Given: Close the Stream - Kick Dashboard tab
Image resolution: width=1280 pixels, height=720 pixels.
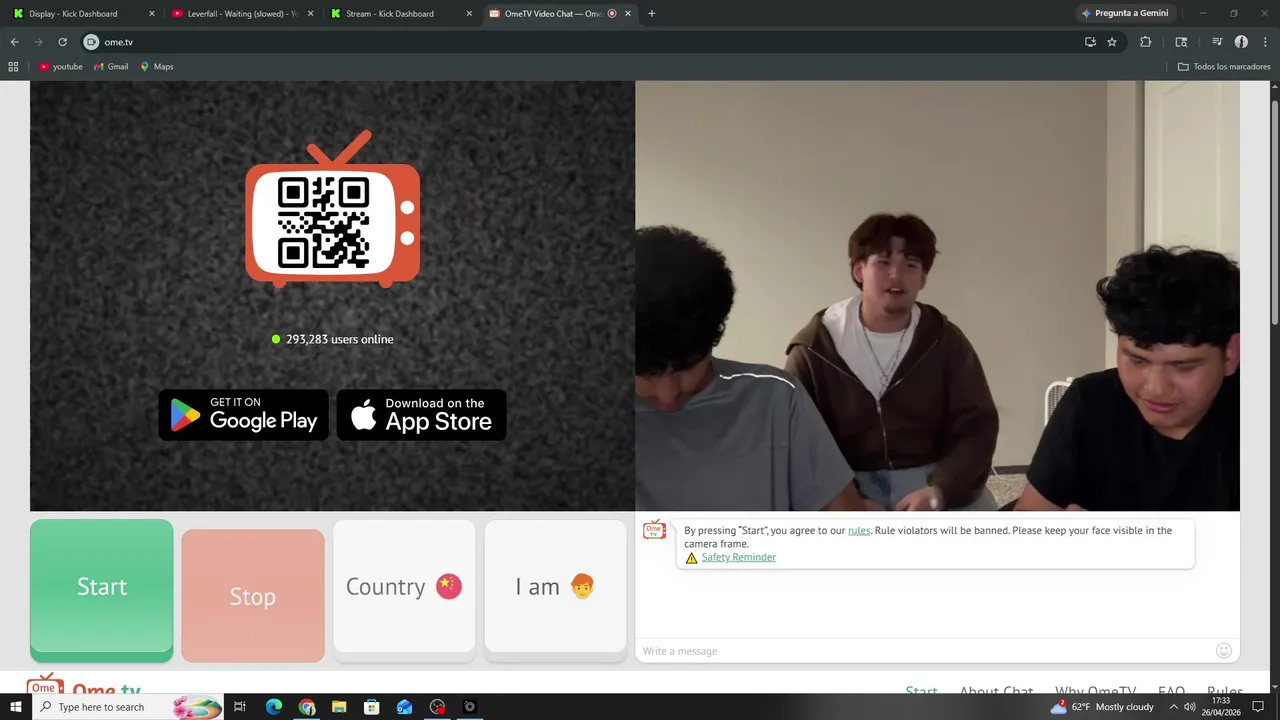Looking at the screenshot, I should [x=469, y=14].
